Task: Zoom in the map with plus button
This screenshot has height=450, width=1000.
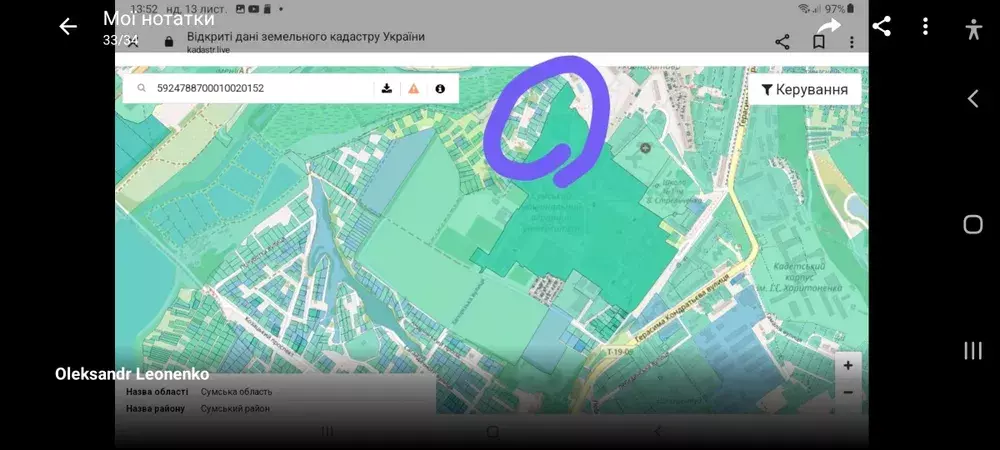Action: [x=847, y=366]
